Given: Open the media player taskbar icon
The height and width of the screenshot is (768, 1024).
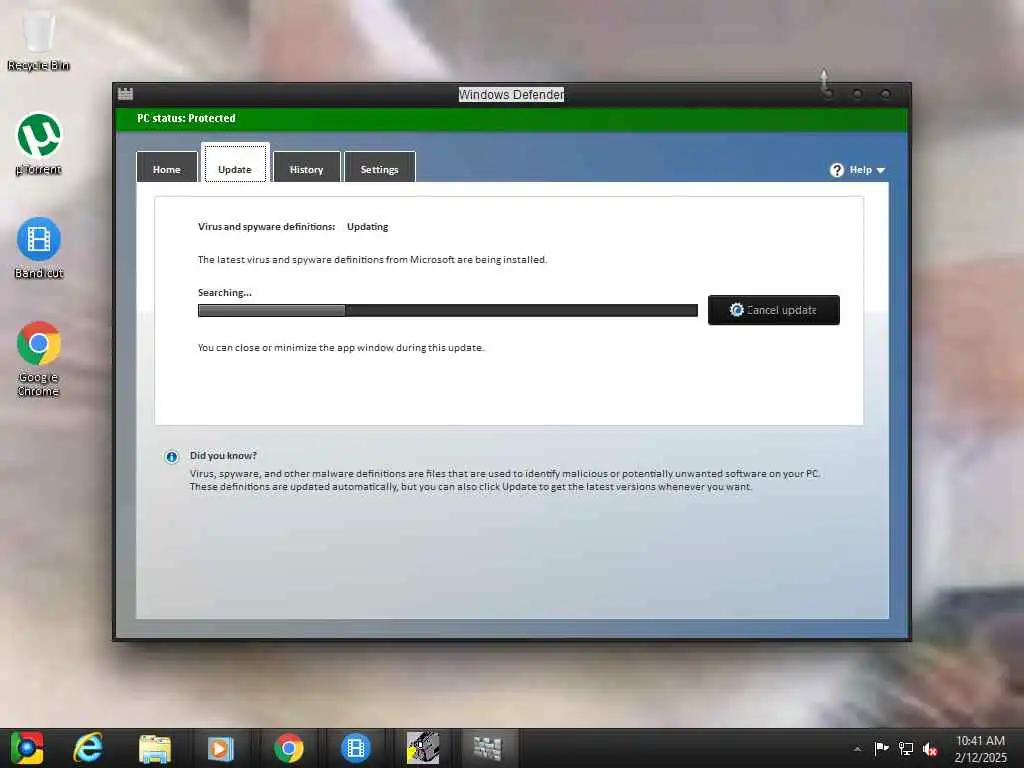Looking at the screenshot, I should (221, 748).
